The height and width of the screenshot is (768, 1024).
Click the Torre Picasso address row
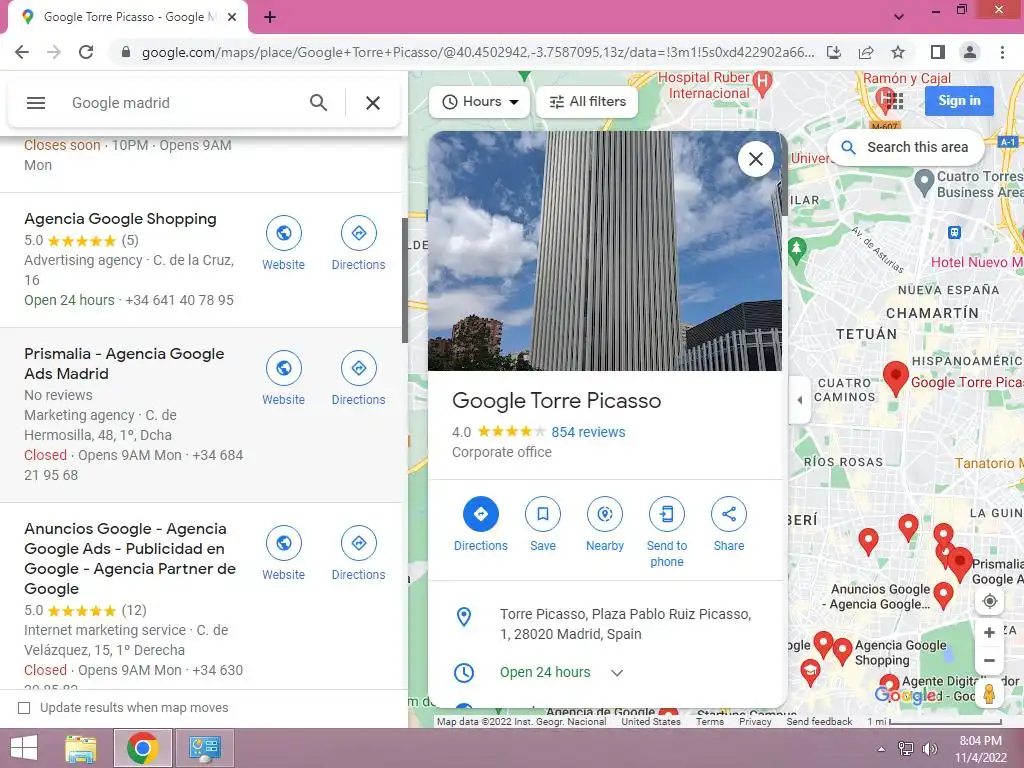point(605,624)
